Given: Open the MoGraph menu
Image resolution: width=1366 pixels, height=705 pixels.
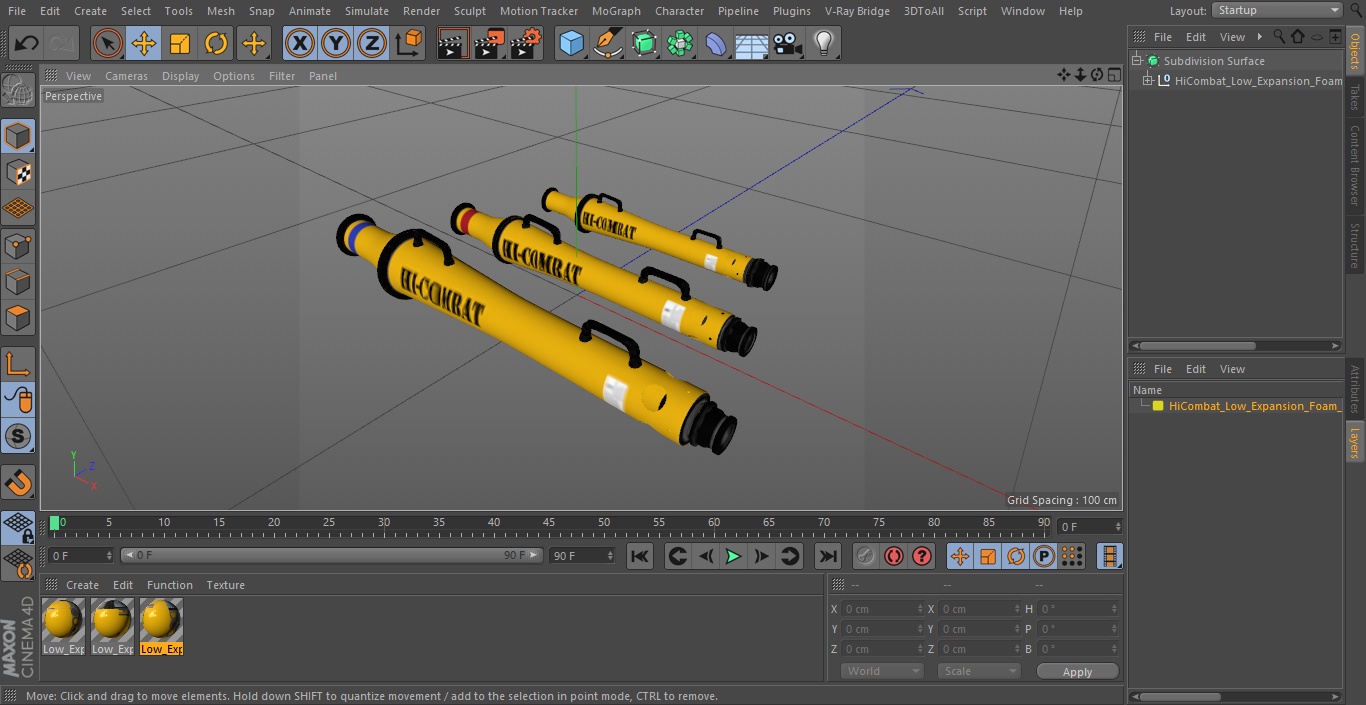Looking at the screenshot, I should point(616,11).
